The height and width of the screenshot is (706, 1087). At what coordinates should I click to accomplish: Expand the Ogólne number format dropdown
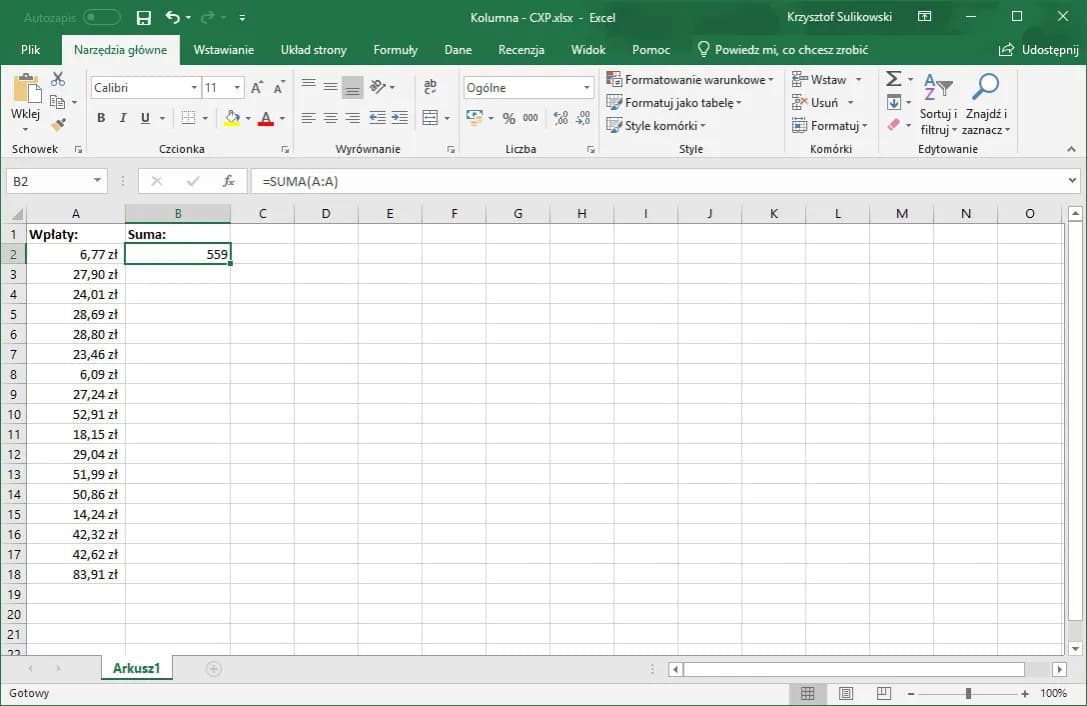point(587,88)
